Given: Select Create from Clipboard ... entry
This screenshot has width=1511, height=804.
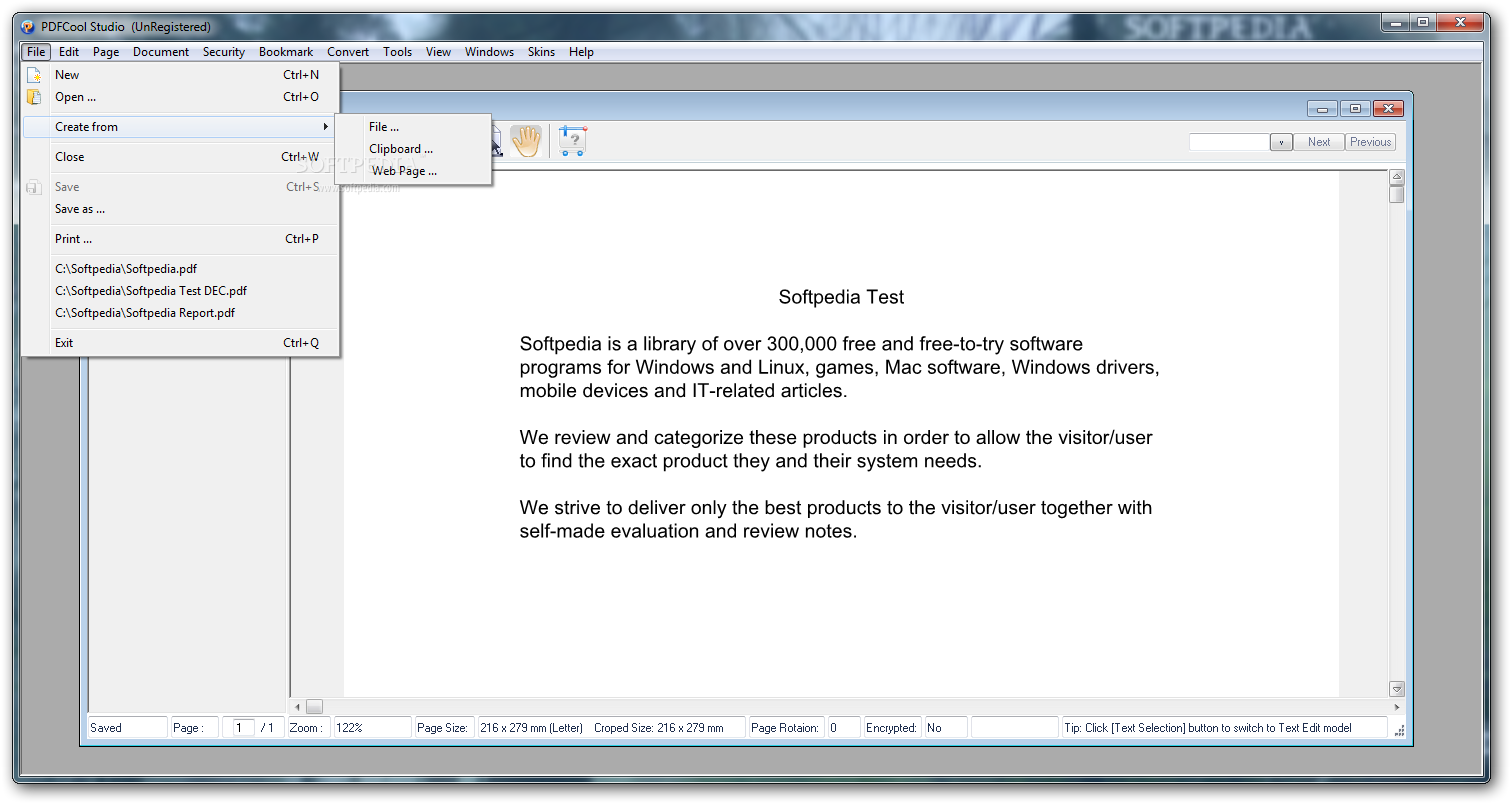Looking at the screenshot, I should [413, 149].
